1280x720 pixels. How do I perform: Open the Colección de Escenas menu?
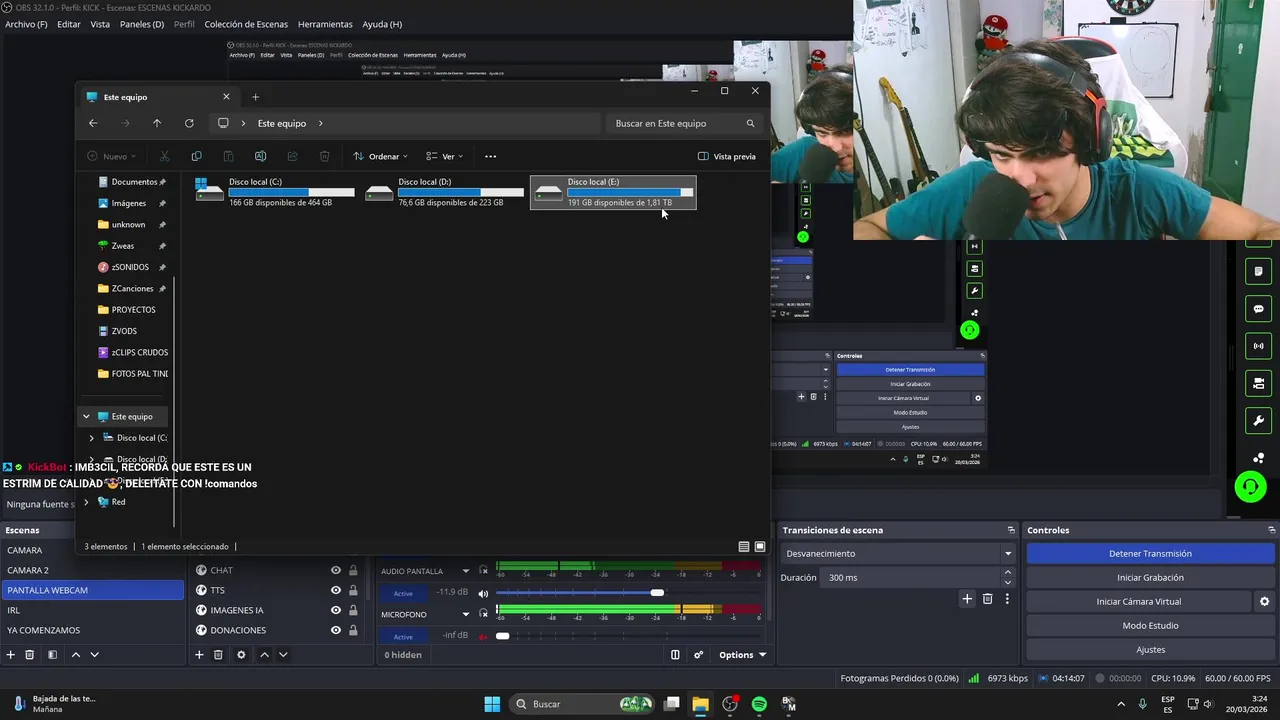coord(246,24)
